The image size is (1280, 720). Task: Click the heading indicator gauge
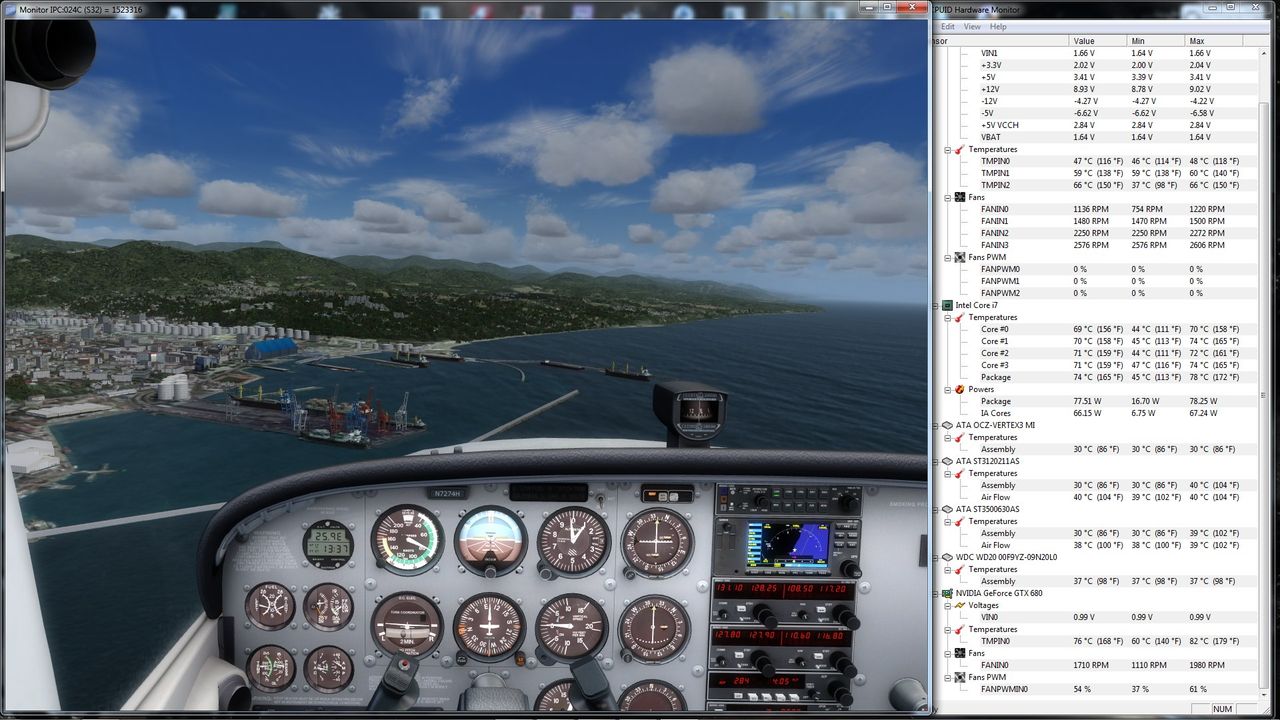pos(489,627)
